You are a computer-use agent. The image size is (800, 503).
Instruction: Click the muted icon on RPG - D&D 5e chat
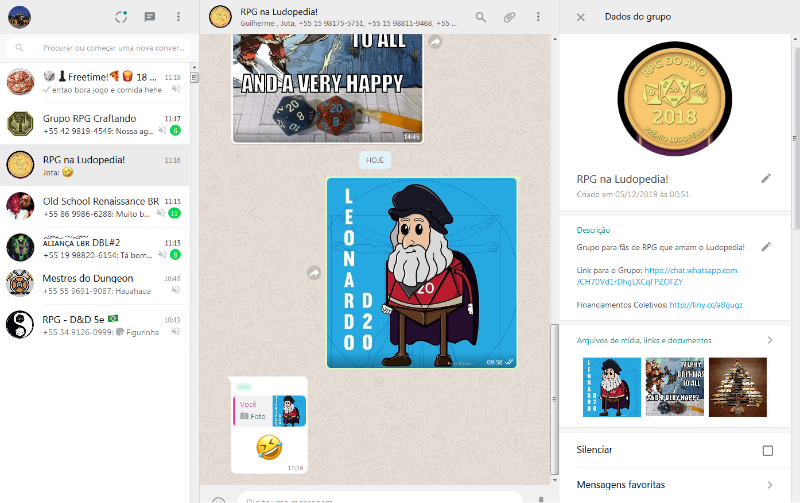pyautogui.click(x=176, y=332)
